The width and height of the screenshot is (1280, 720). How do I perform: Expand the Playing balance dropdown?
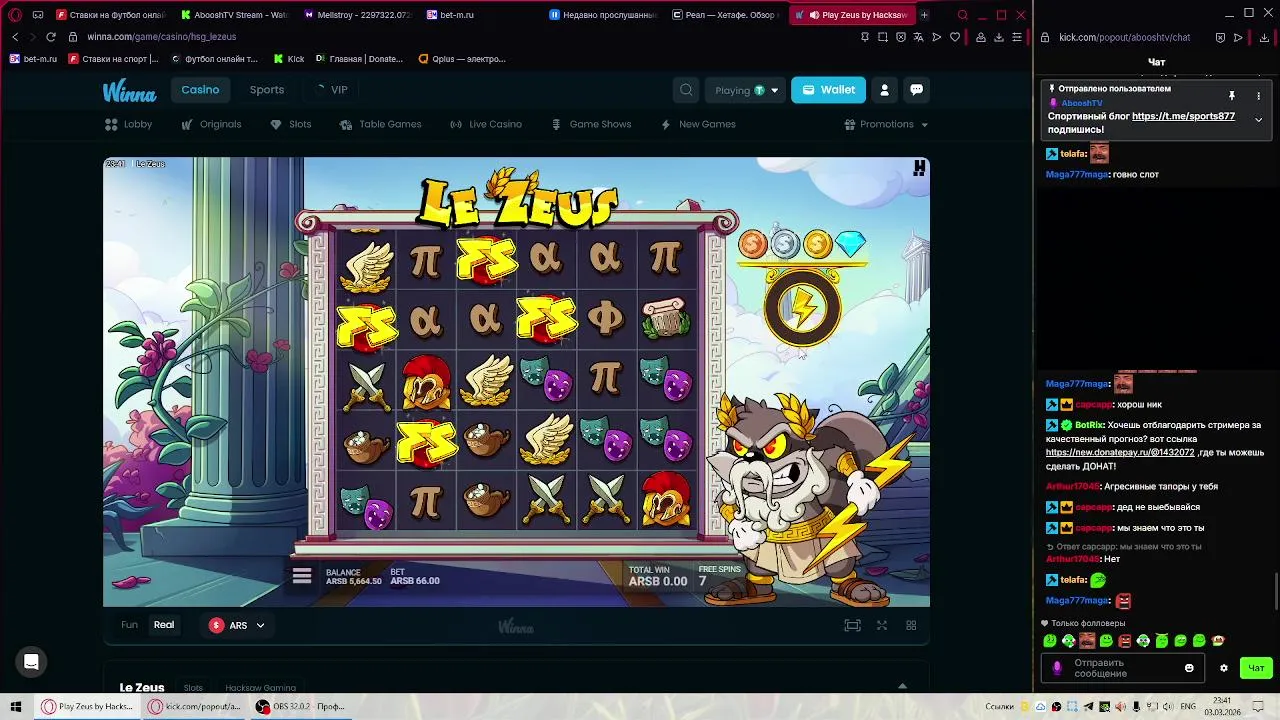746,90
